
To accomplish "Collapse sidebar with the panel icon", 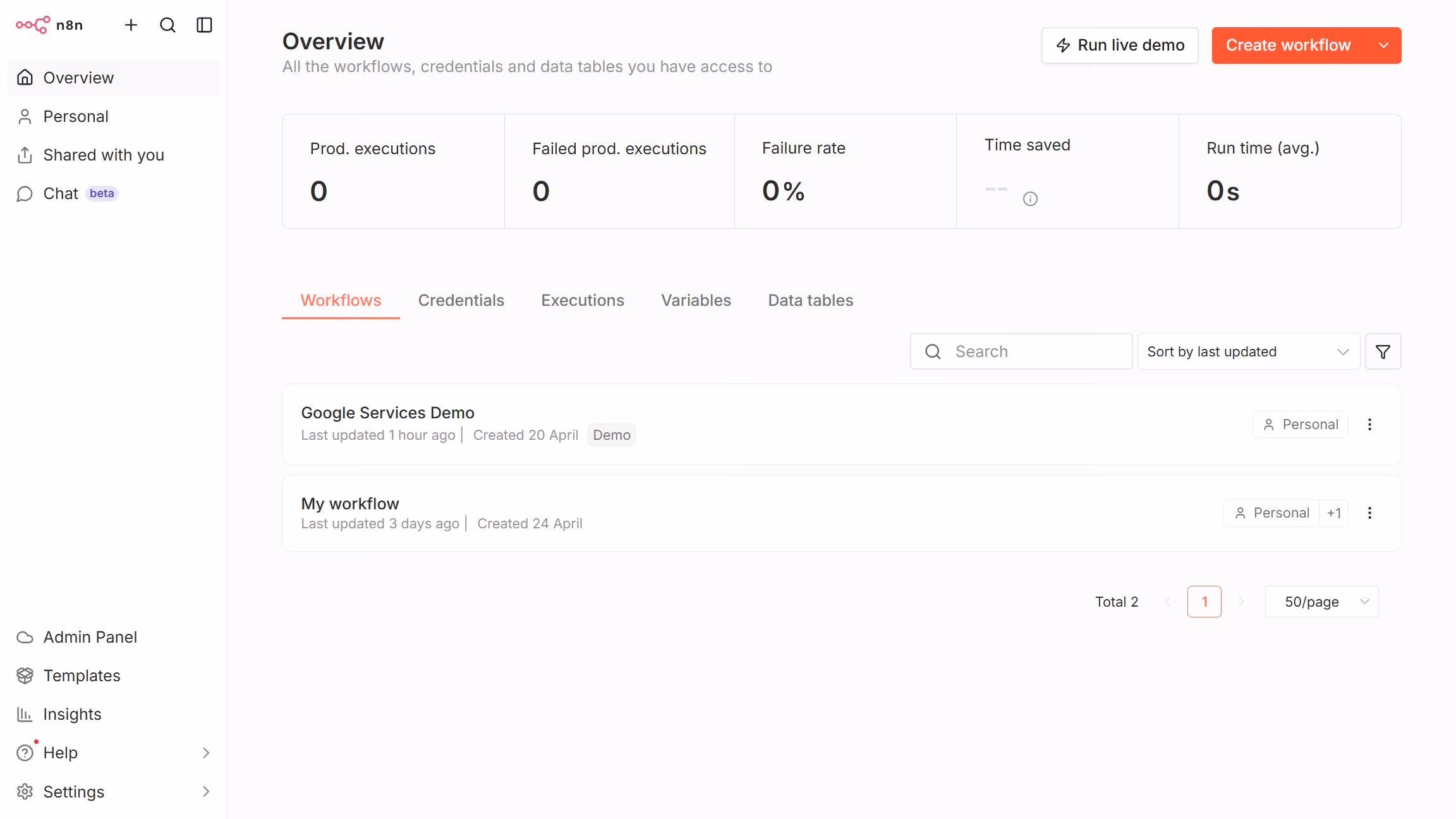I will (204, 25).
